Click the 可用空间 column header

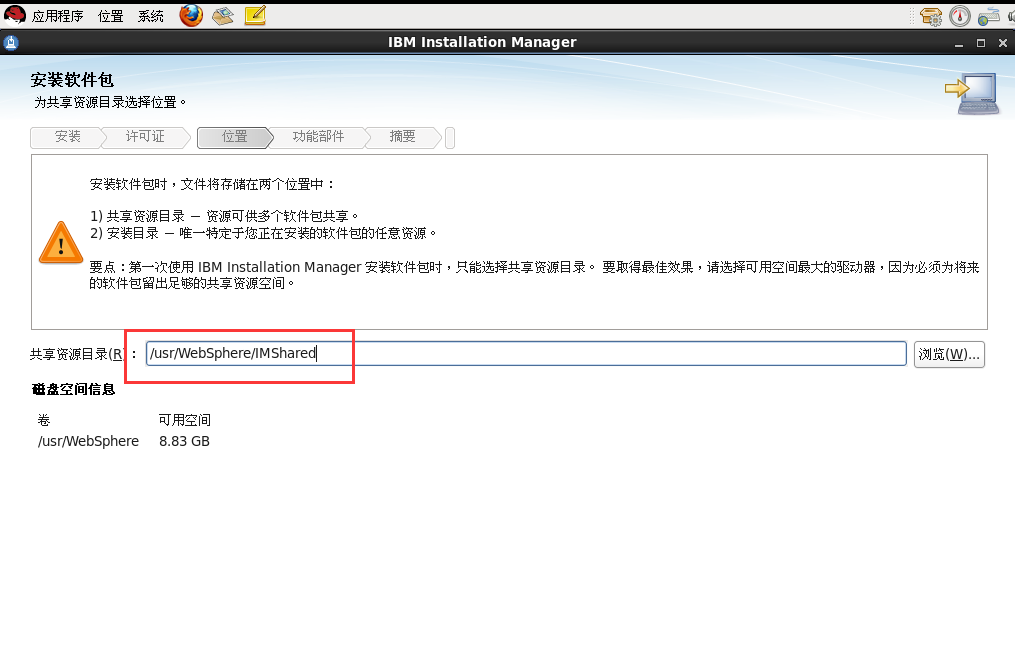click(184, 420)
